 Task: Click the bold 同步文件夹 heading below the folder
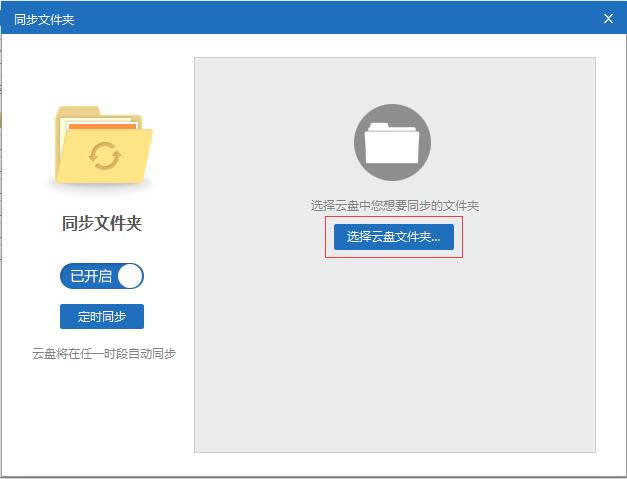click(x=102, y=223)
